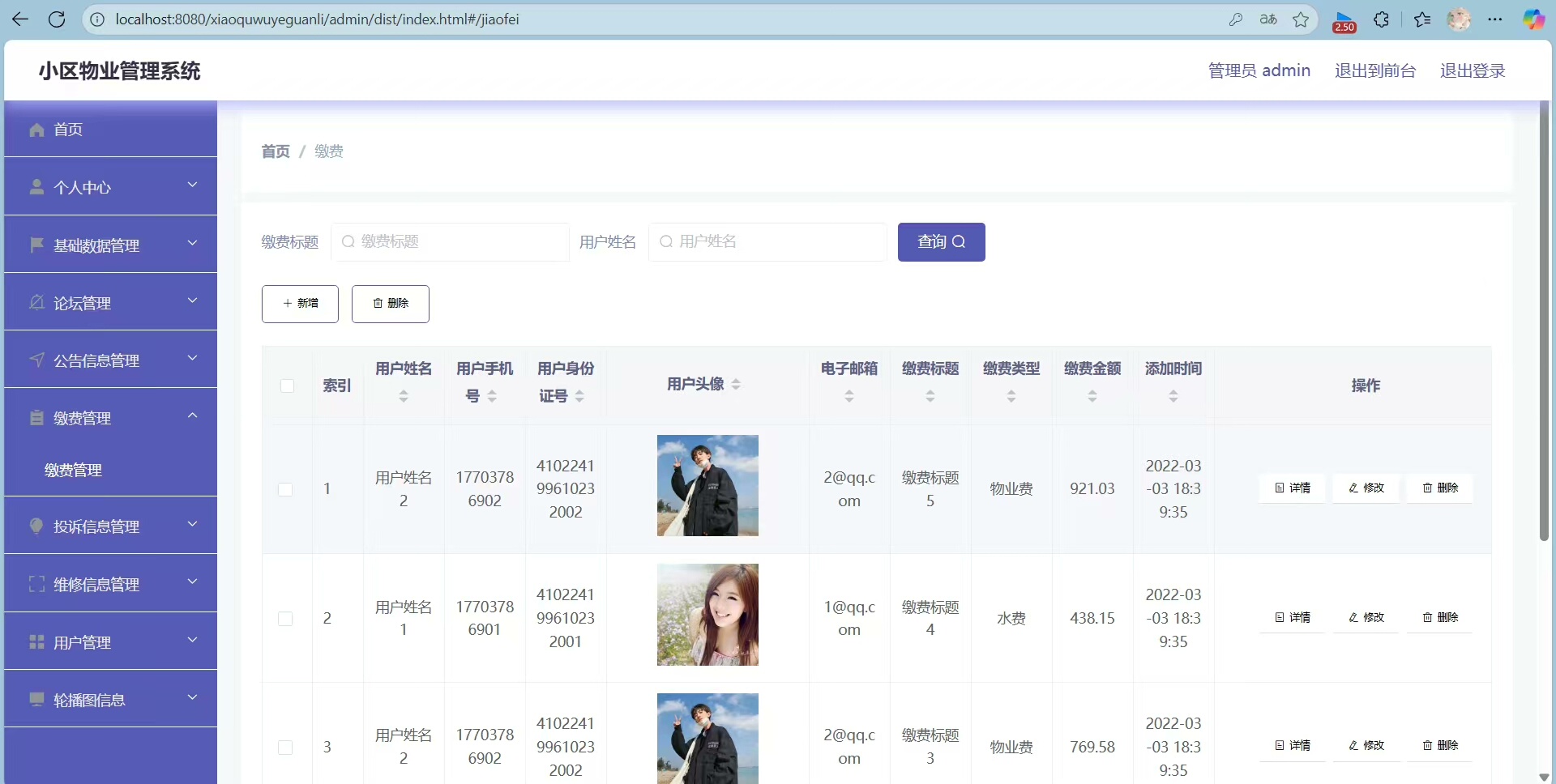This screenshot has width=1556, height=784.
Task: Sort by 缴费金额 column arrows
Action: (x=1092, y=396)
